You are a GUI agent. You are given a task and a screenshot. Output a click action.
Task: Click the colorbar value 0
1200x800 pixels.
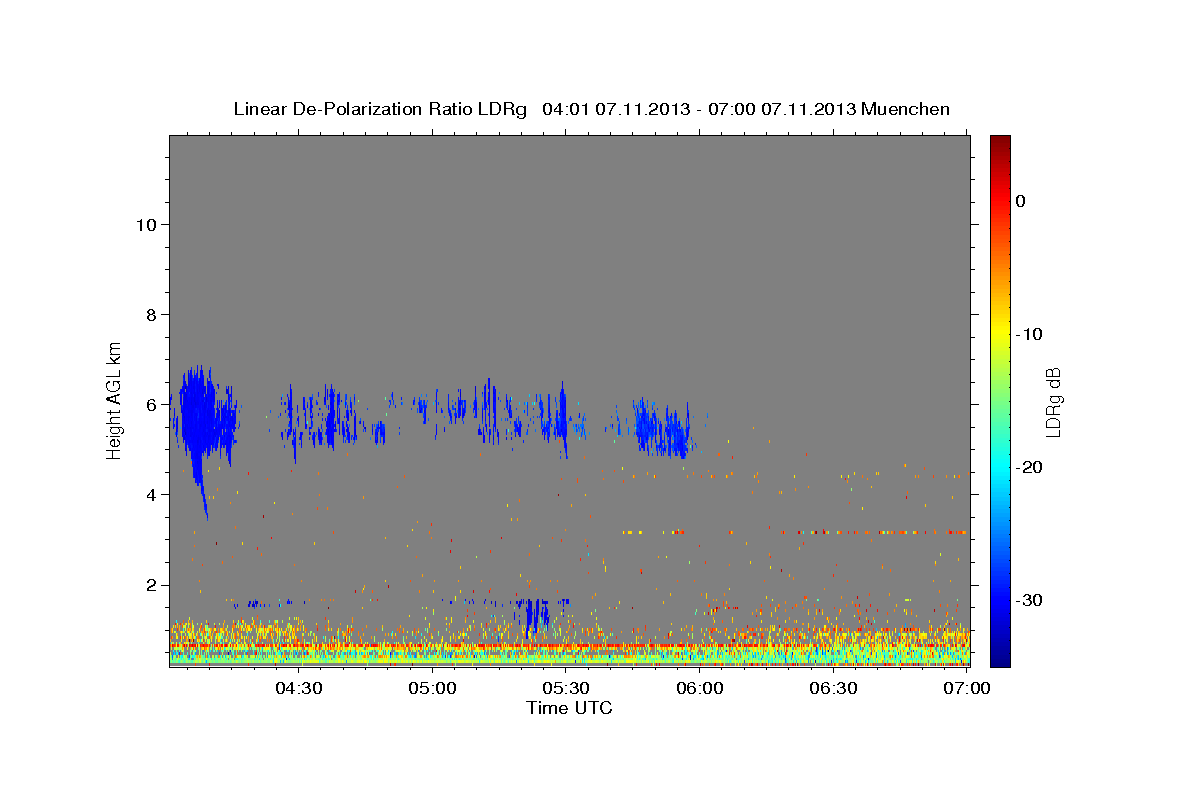click(x=1021, y=201)
